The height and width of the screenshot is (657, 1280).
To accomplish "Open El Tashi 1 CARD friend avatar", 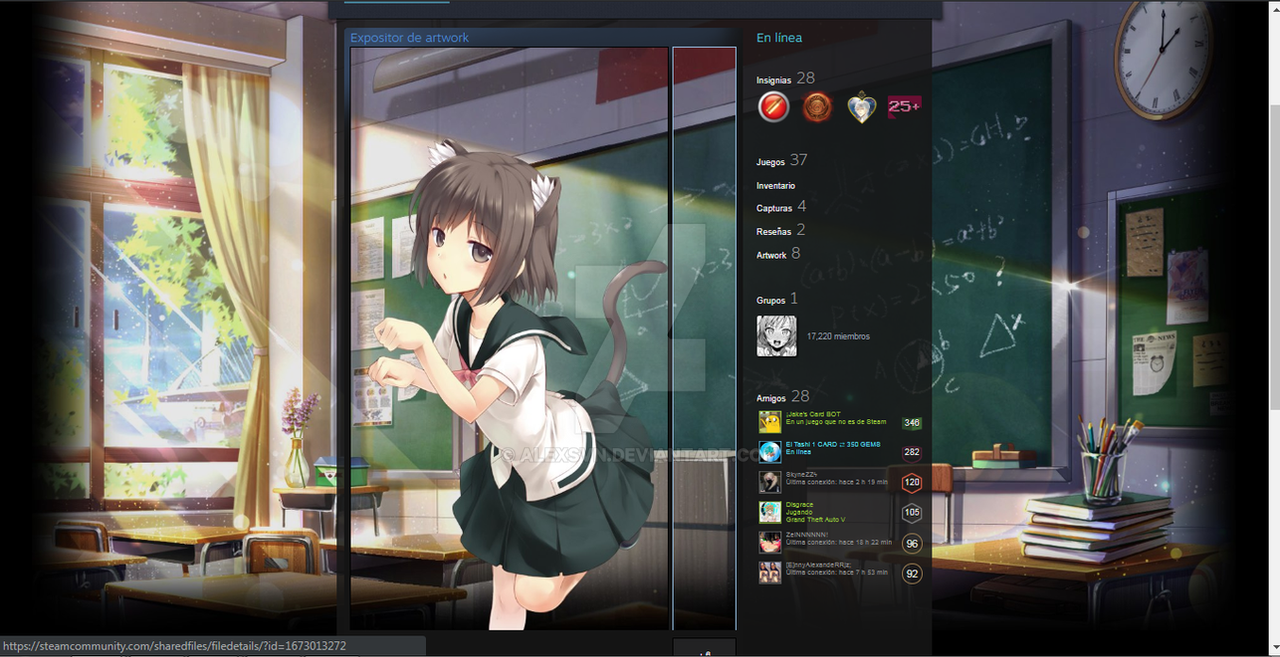I will 769,452.
